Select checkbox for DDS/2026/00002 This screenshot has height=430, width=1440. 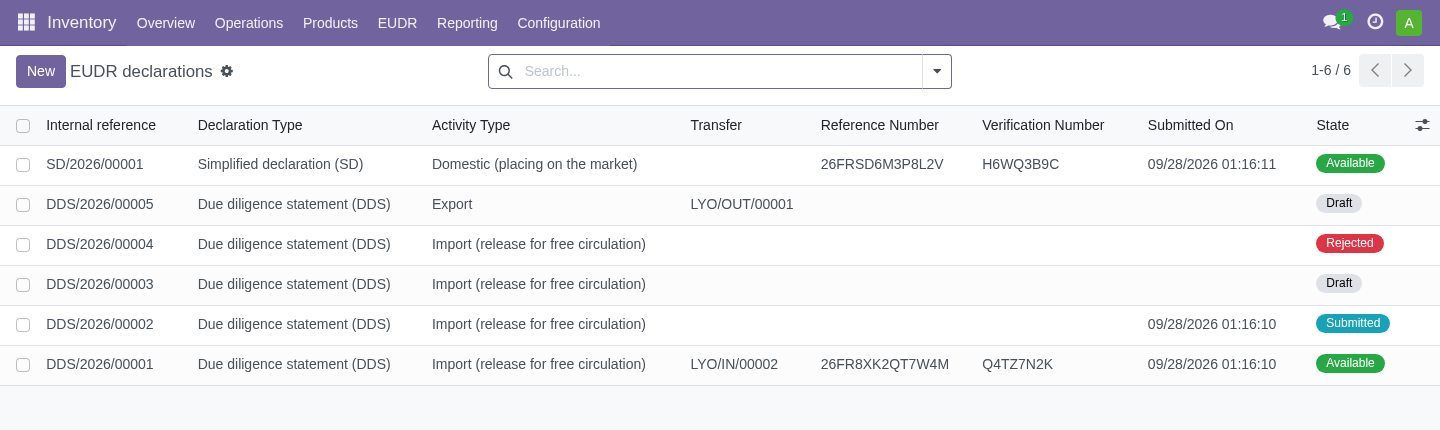pos(23,325)
